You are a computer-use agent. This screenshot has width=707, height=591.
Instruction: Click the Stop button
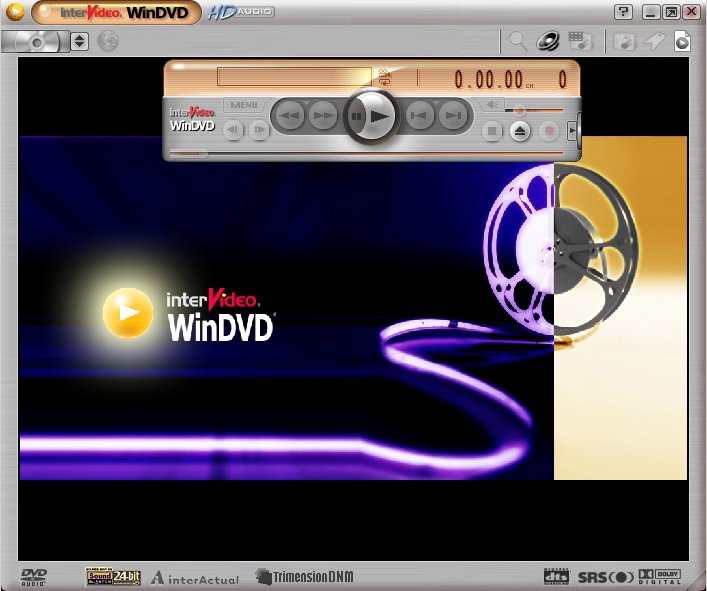[x=492, y=131]
